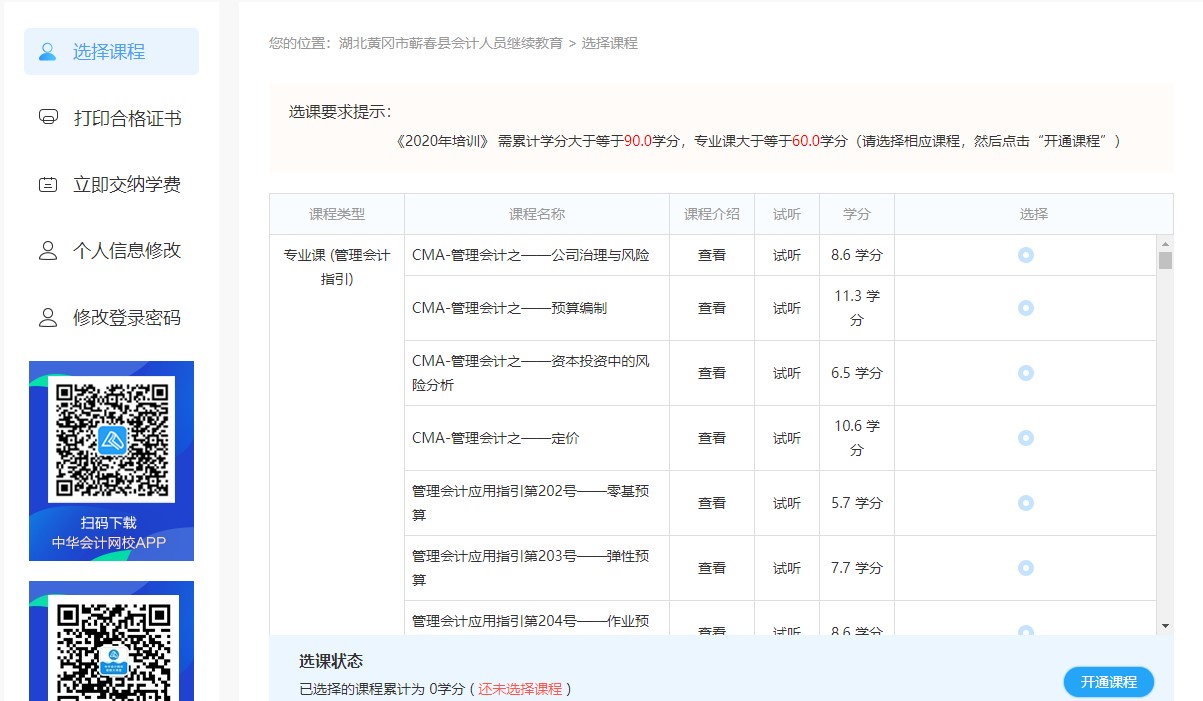Click the 开通课程 button
This screenshot has height=701, width=1203.
pos(1109,682)
